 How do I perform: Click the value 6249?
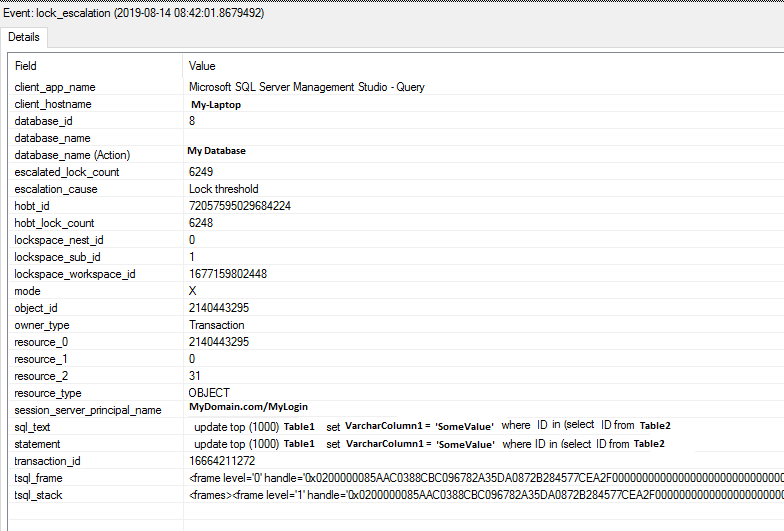201,172
